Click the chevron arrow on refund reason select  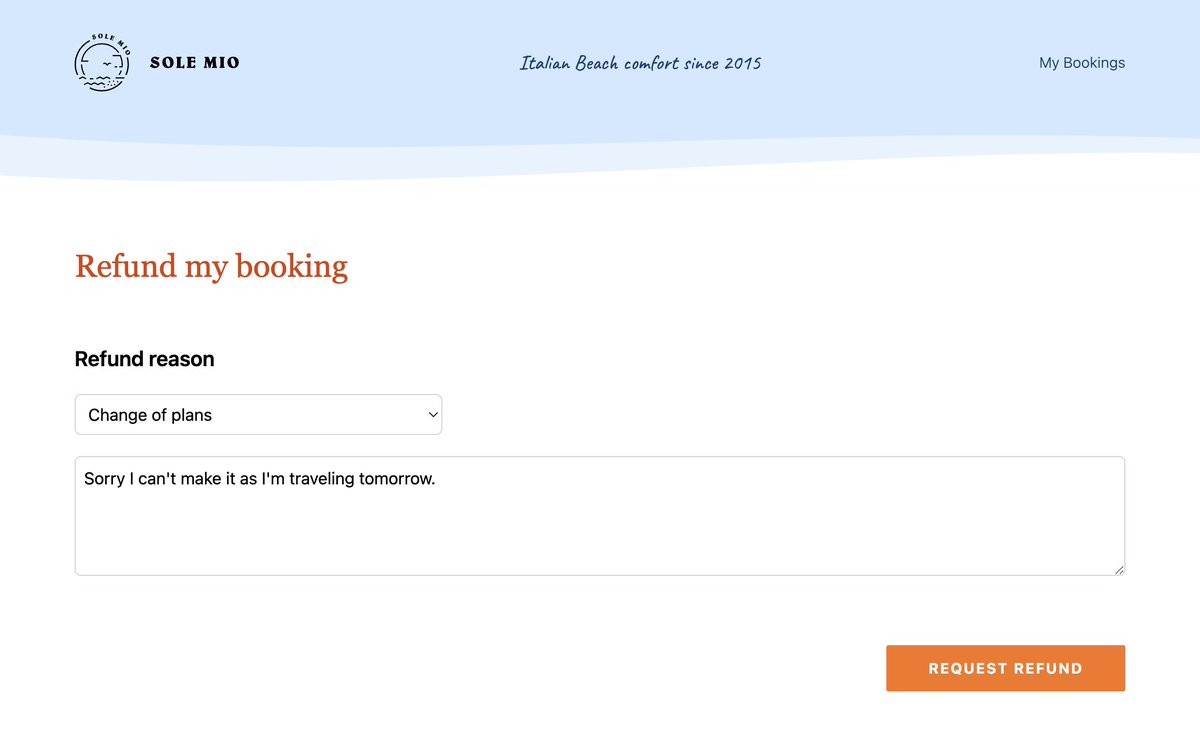pyautogui.click(x=433, y=414)
